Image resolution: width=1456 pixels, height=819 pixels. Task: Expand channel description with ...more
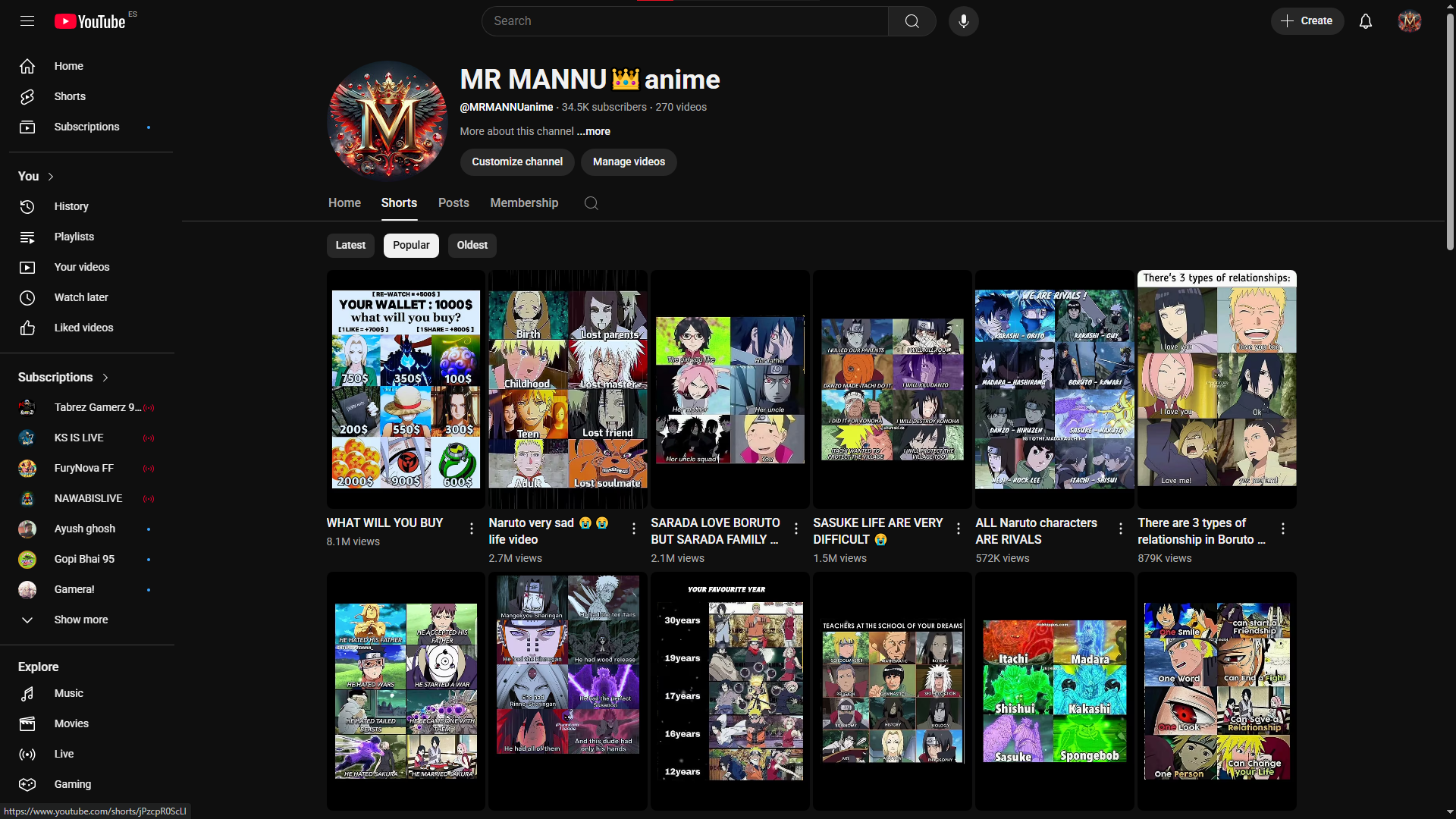pyautogui.click(x=593, y=131)
